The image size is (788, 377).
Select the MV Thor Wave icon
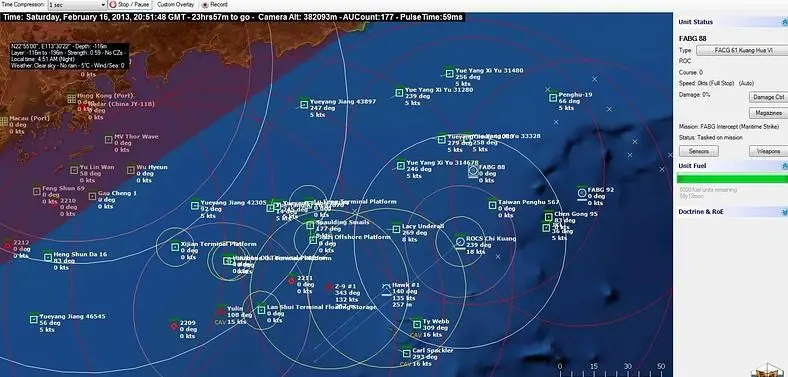109,139
